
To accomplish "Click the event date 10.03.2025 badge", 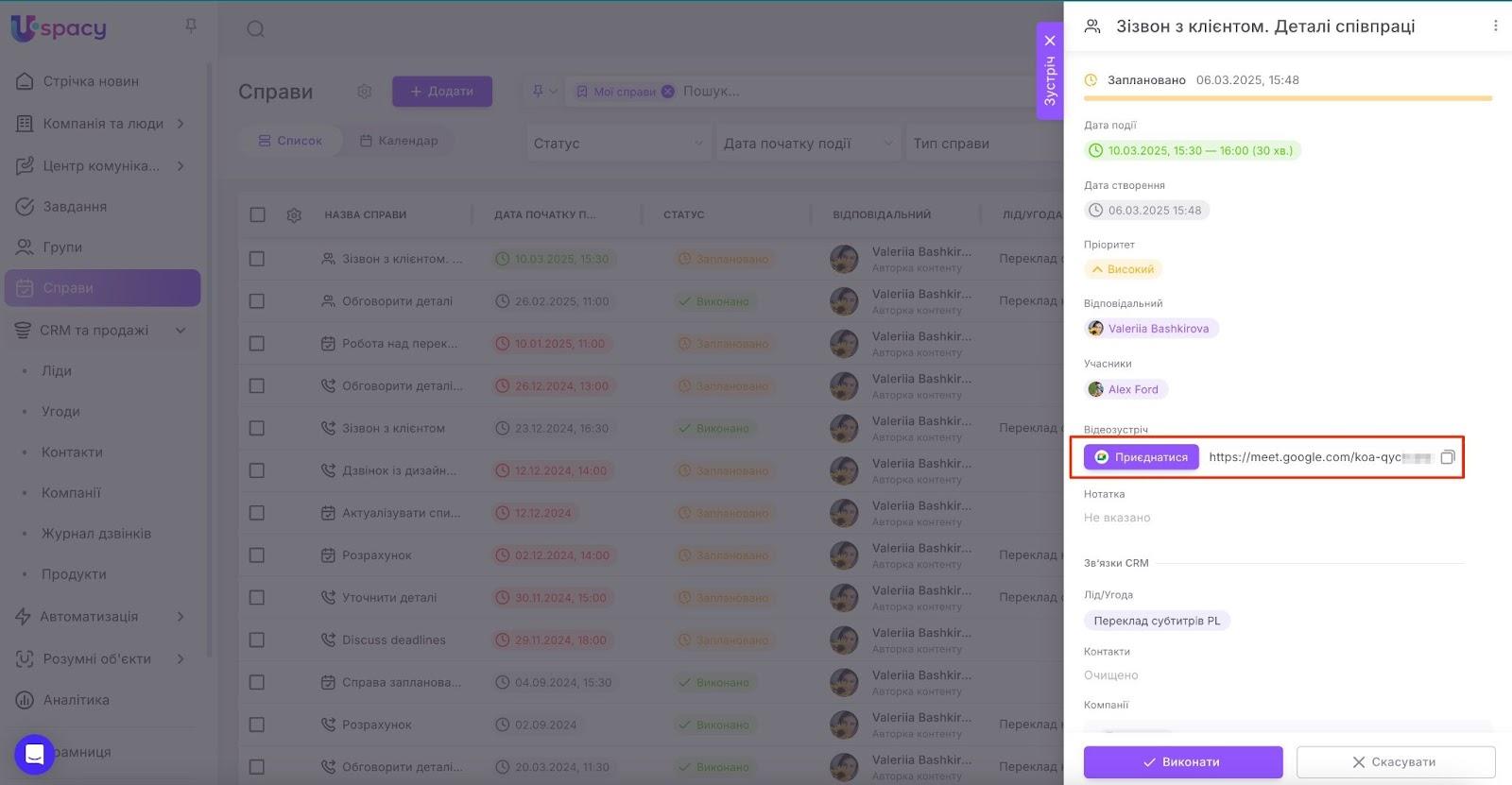I will [1193, 150].
